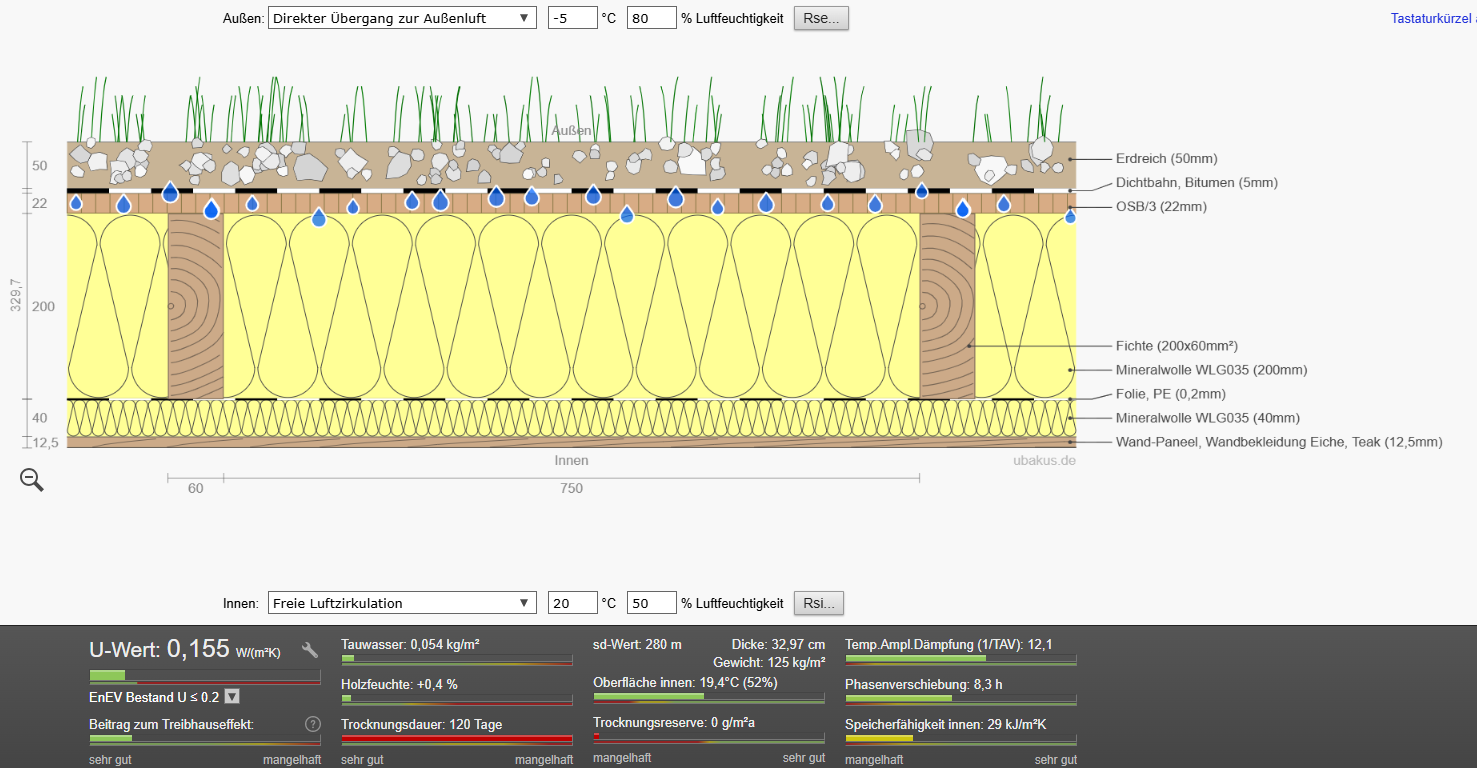
Task: Expand the EnEV Bestand requirement arrow
Action: (232, 697)
